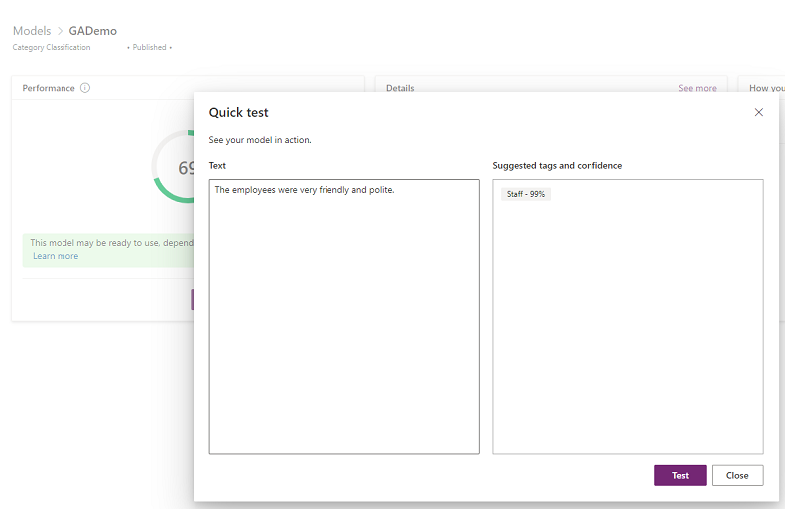
Task: Focus the Text input box
Action: tap(344, 316)
